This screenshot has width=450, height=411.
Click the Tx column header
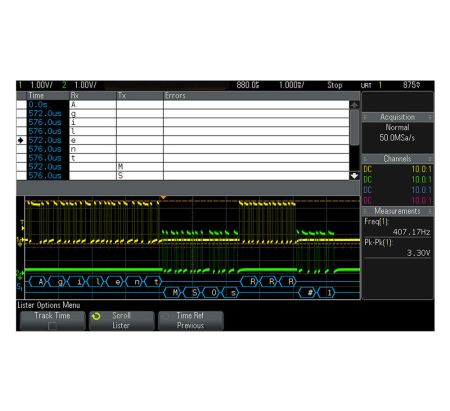(140, 96)
